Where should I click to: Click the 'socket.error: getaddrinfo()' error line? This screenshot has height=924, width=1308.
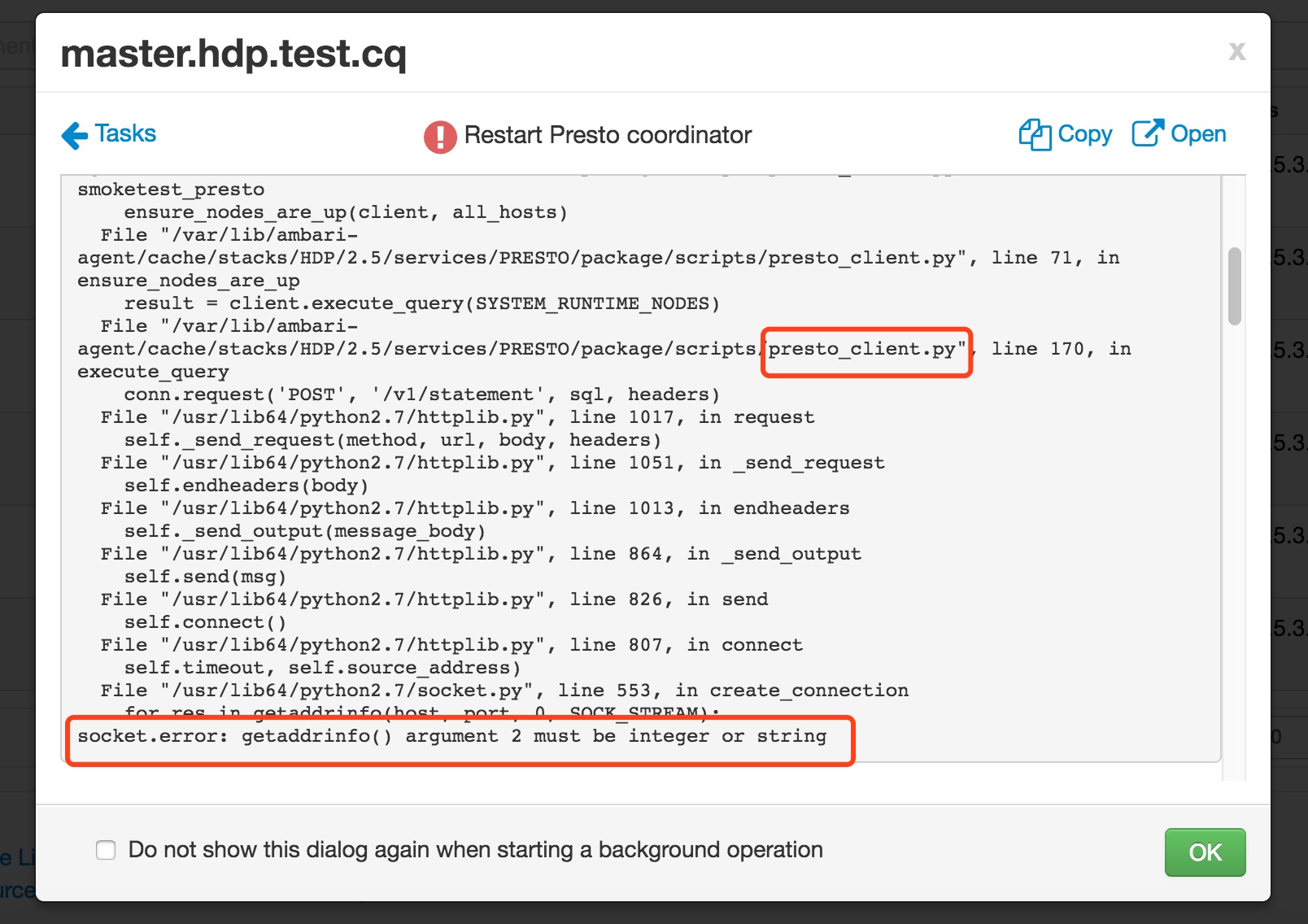click(x=452, y=736)
